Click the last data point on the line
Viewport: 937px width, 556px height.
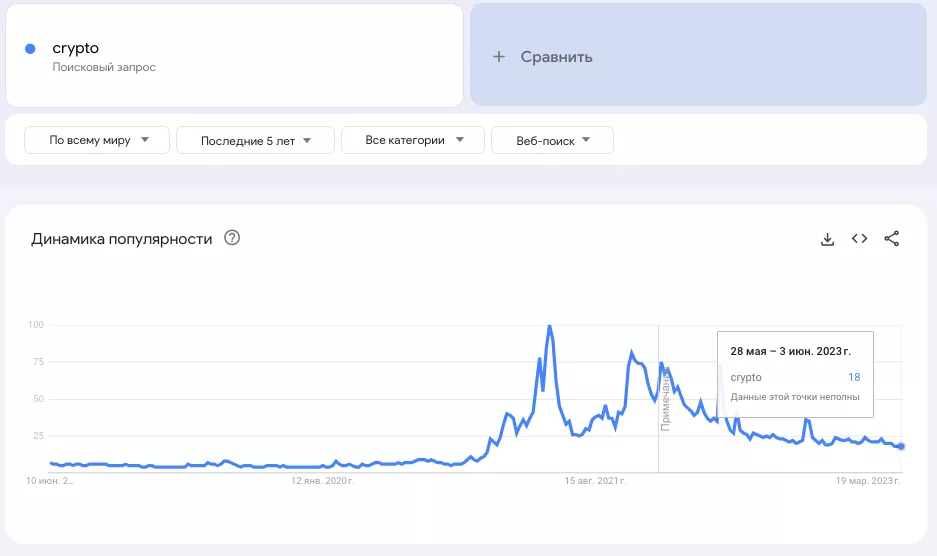(901, 446)
